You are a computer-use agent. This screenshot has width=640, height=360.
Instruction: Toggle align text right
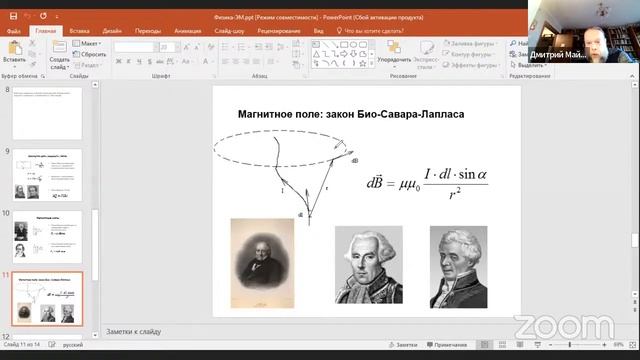(x=246, y=62)
